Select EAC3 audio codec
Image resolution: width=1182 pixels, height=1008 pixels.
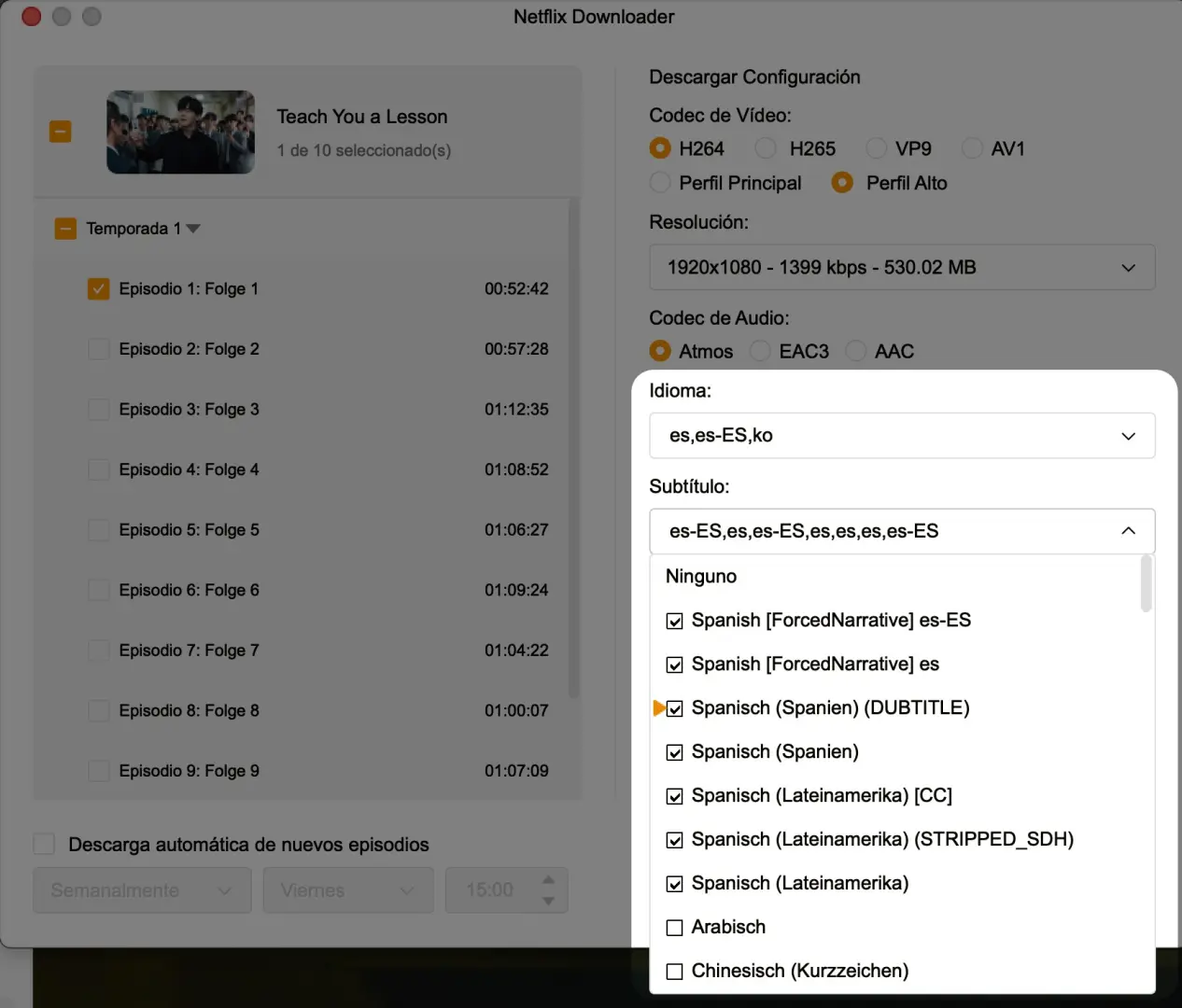[x=761, y=351]
